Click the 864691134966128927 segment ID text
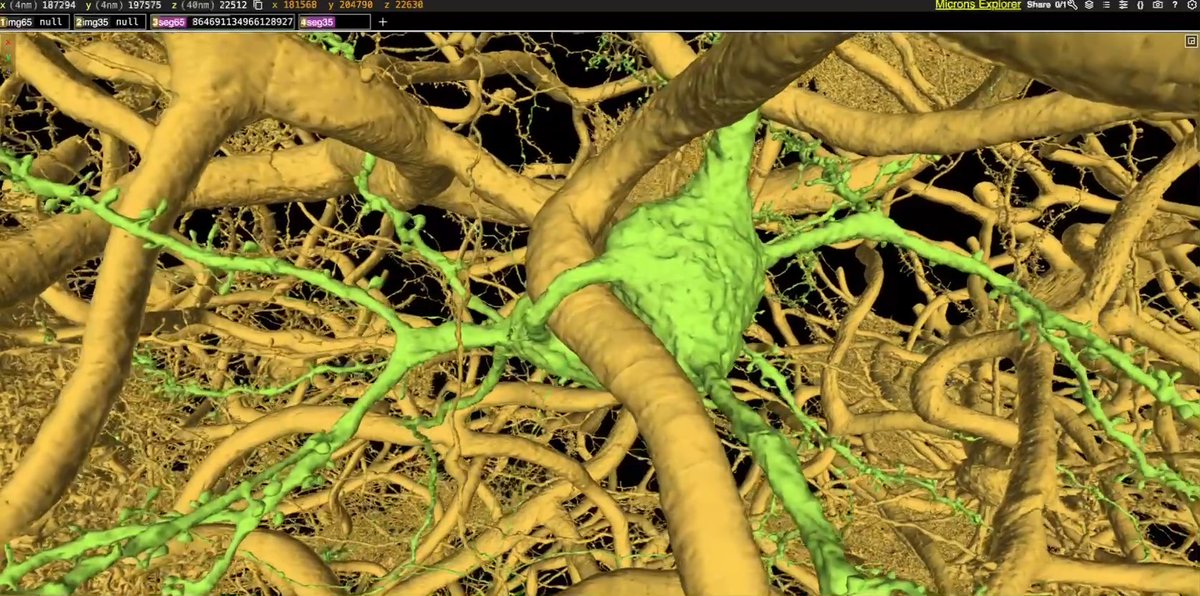 coord(242,21)
